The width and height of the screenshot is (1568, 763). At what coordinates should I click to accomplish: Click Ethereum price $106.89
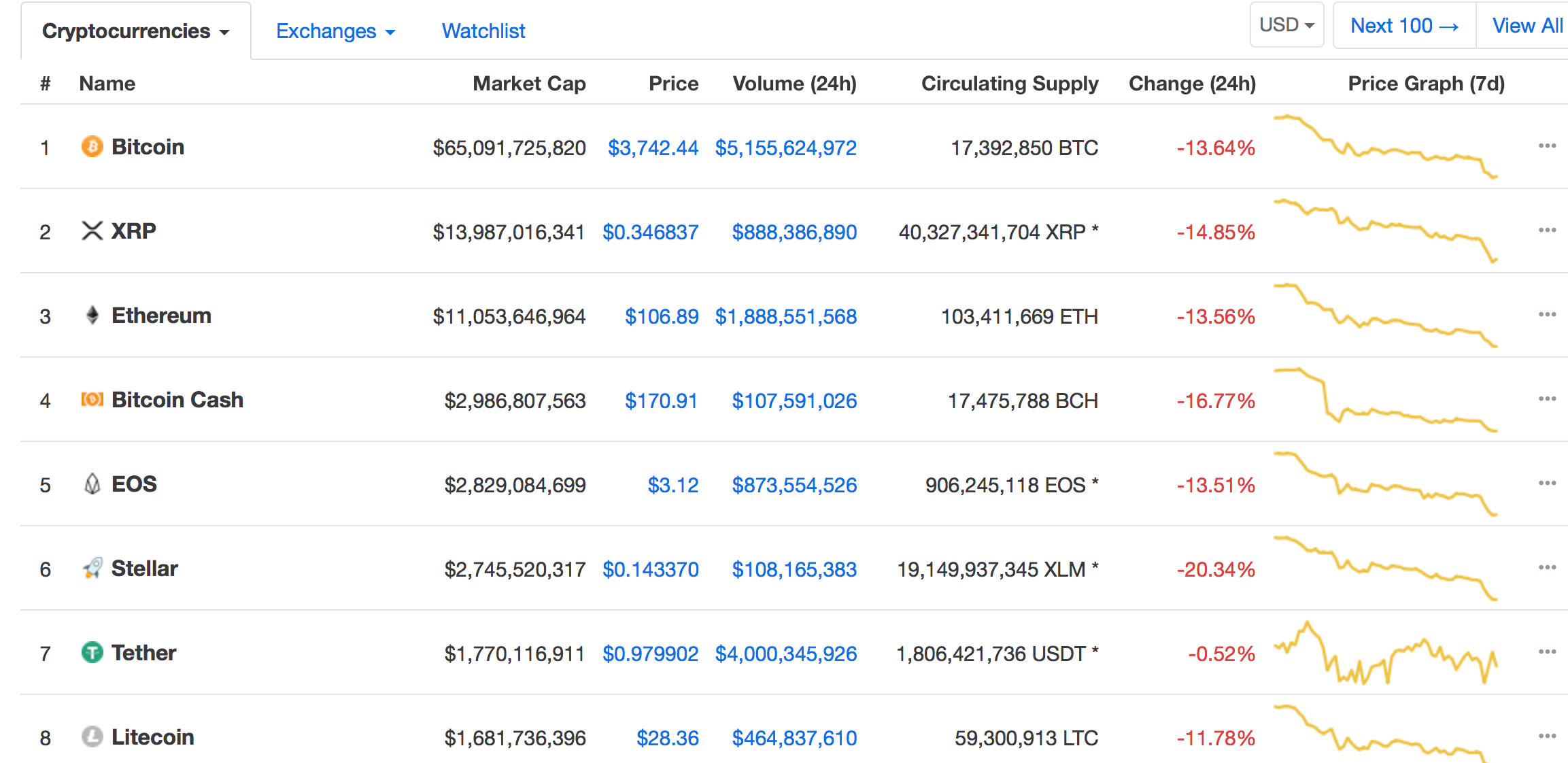point(662,316)
